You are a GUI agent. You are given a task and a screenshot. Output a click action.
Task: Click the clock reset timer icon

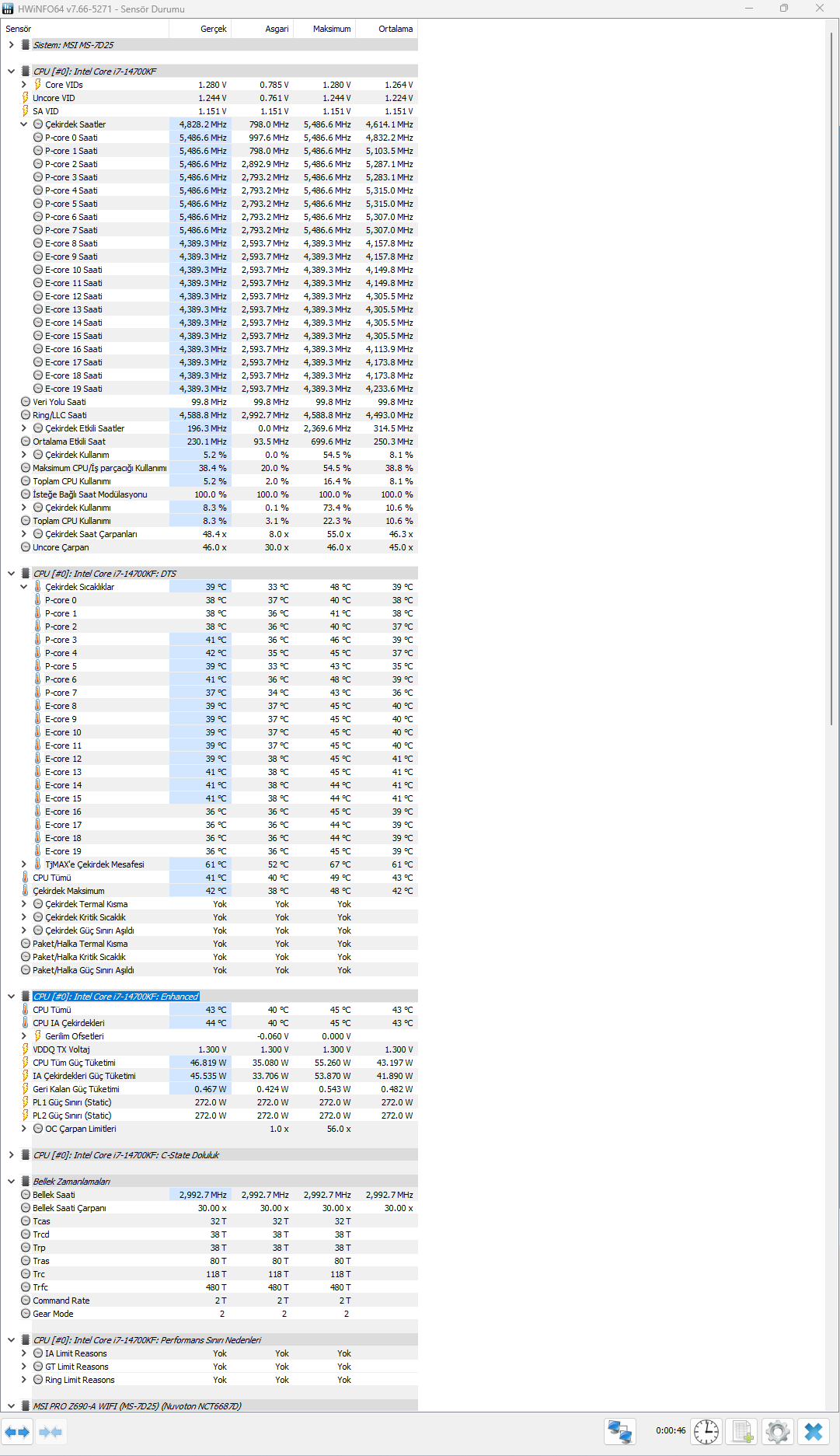pyautogui.click(x=706, y=1431)
